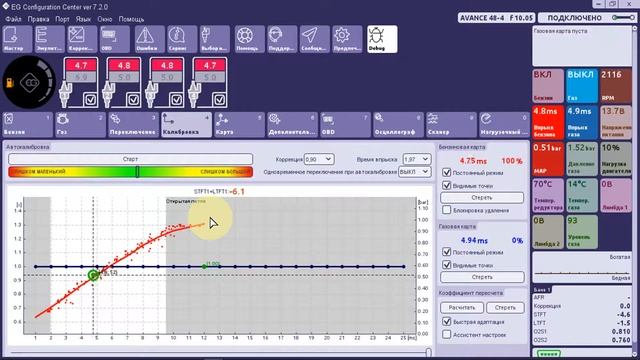This screenshot has height=360, width=640.
Task: Enable Блокировка удаления checkbox
Action: tap(447, 210)
